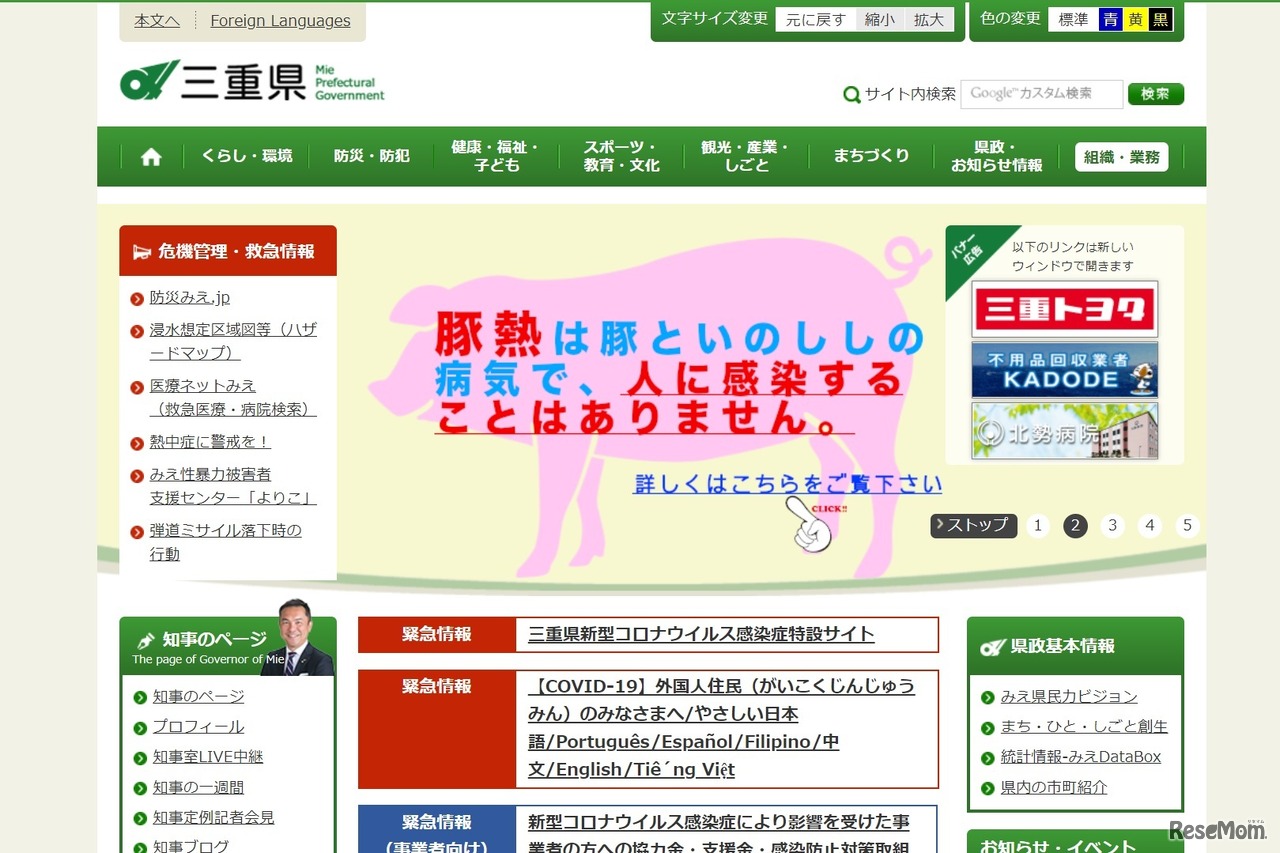The height and width of the screenshot is (853, 1280).
Task: Switch to the yellow (黄) color scheme
Action: [x=1137, y=18]
